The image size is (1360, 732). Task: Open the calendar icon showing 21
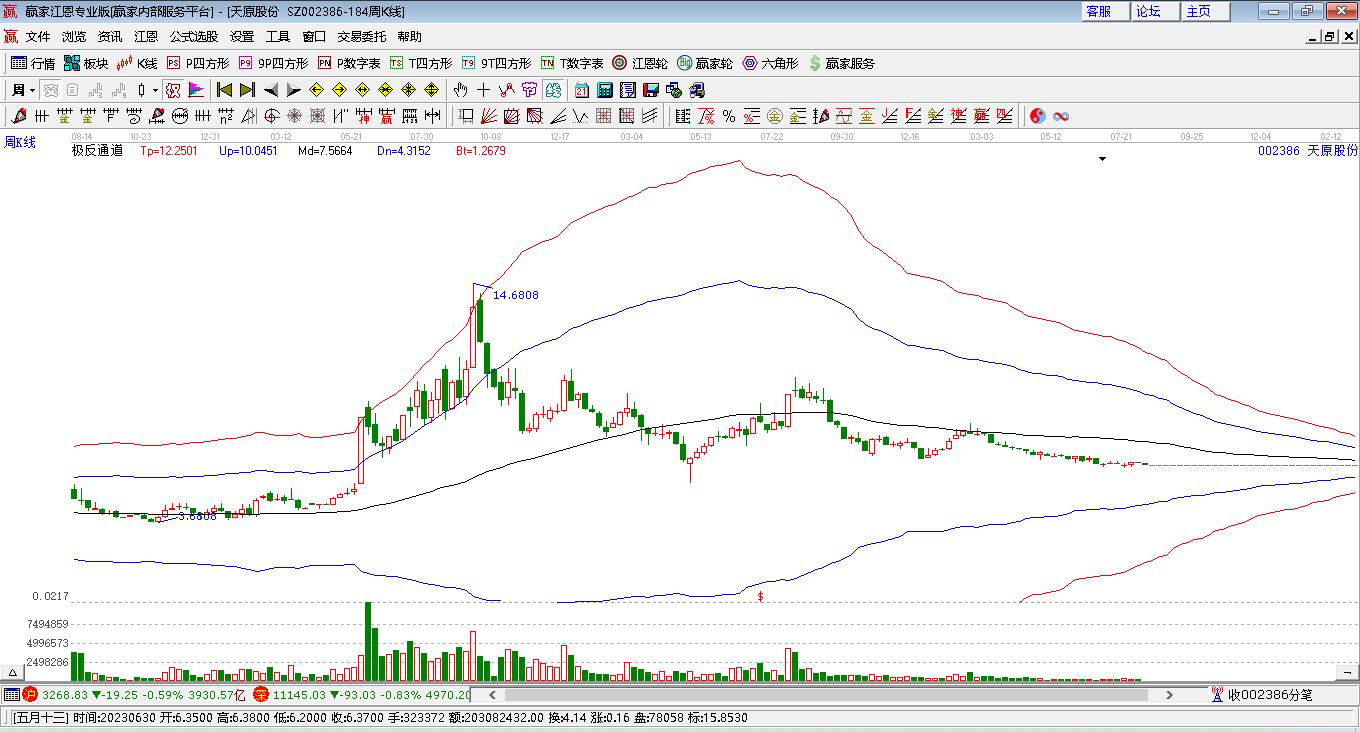click(582, 90)
